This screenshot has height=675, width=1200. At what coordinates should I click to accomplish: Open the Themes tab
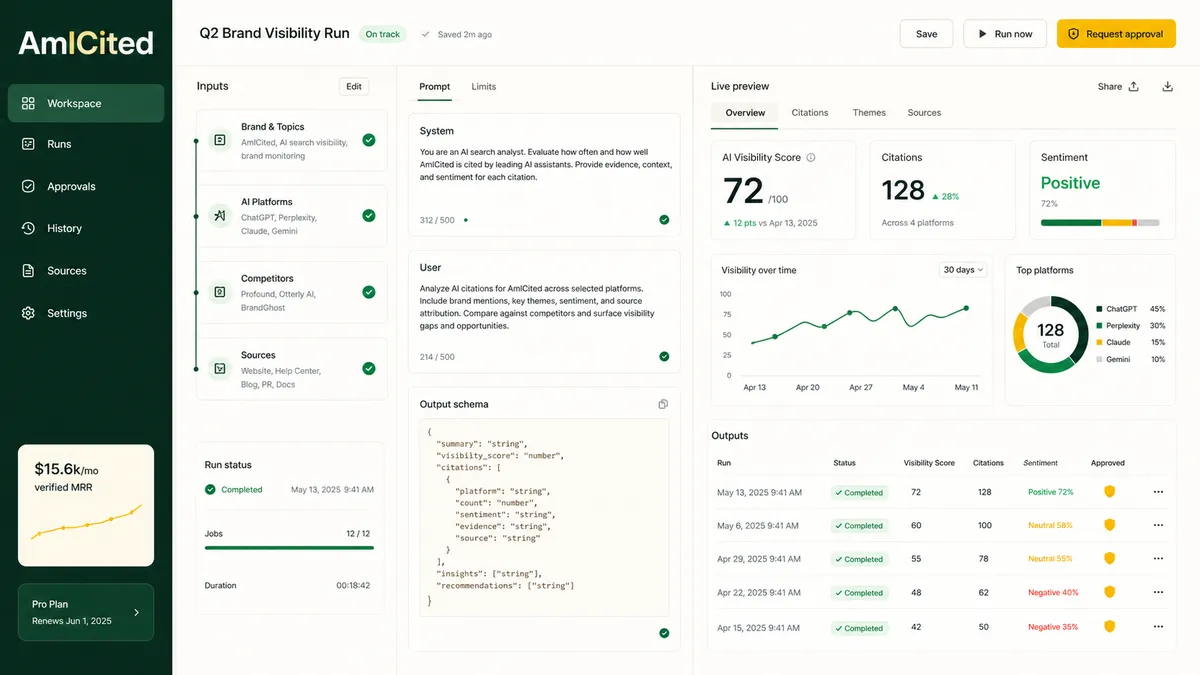tap(869, 113)
